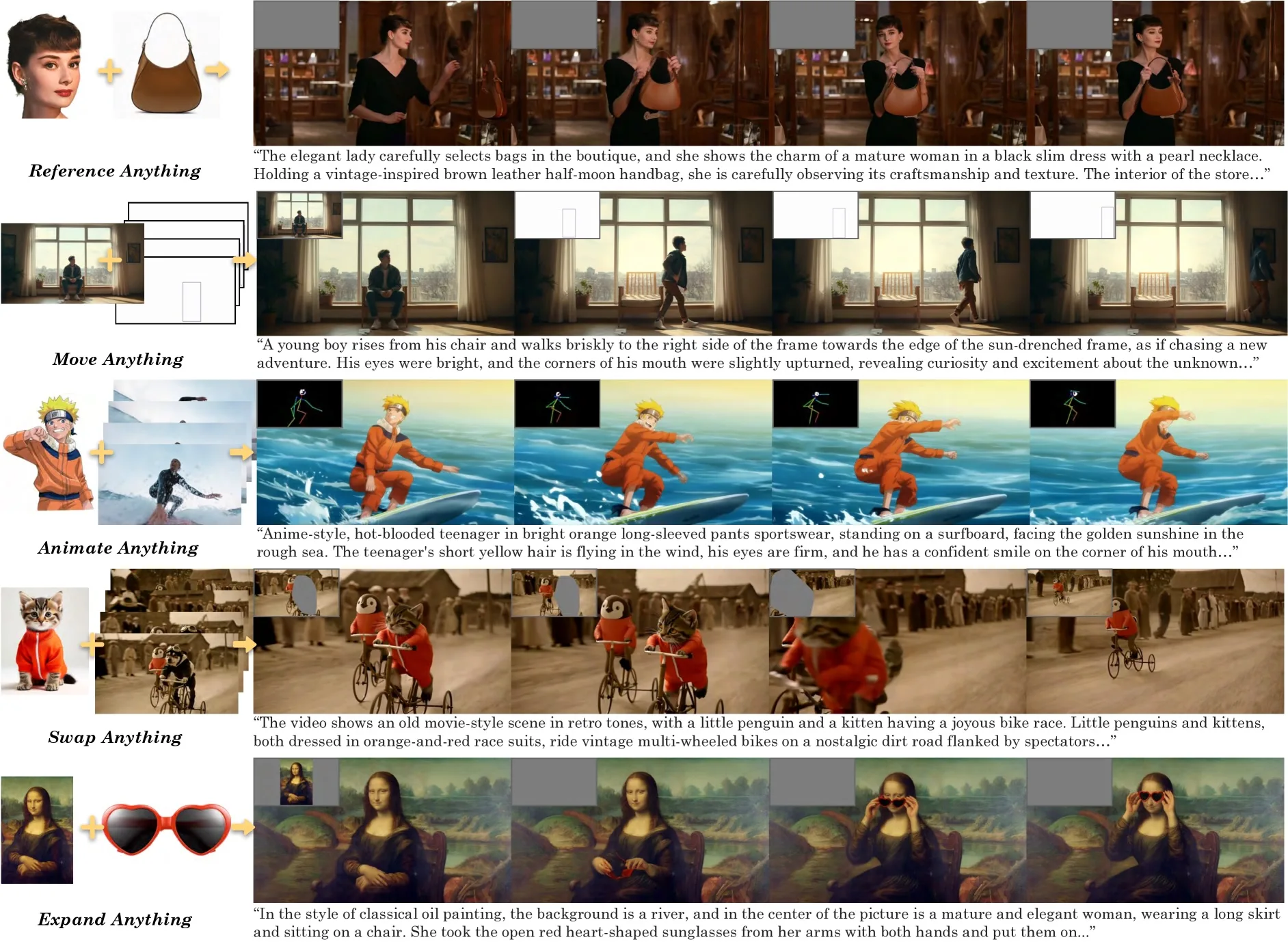Click the yellow arrow next to the handbag
This screenshot has width=1288, height=946.
click(x=217, y=70)
